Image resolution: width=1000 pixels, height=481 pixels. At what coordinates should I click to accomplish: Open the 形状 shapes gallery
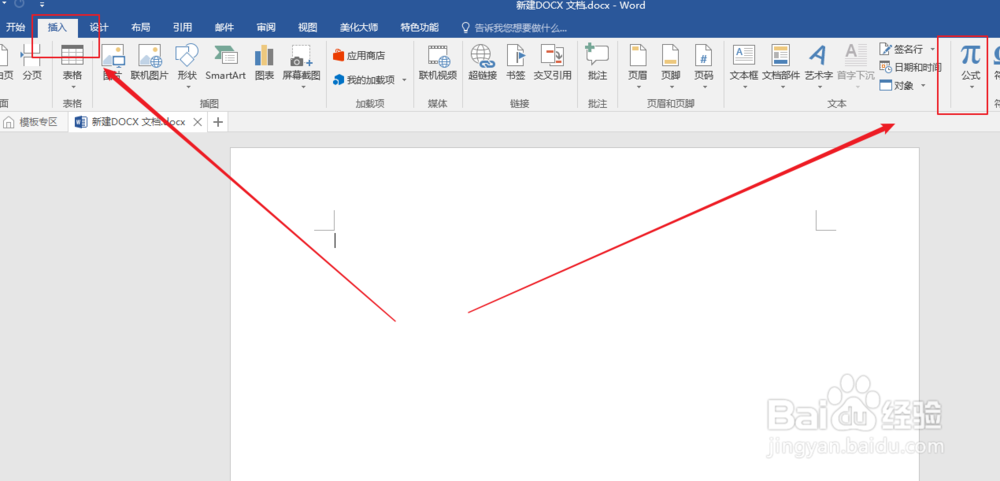pyautogui.click(x=187, y=66)
